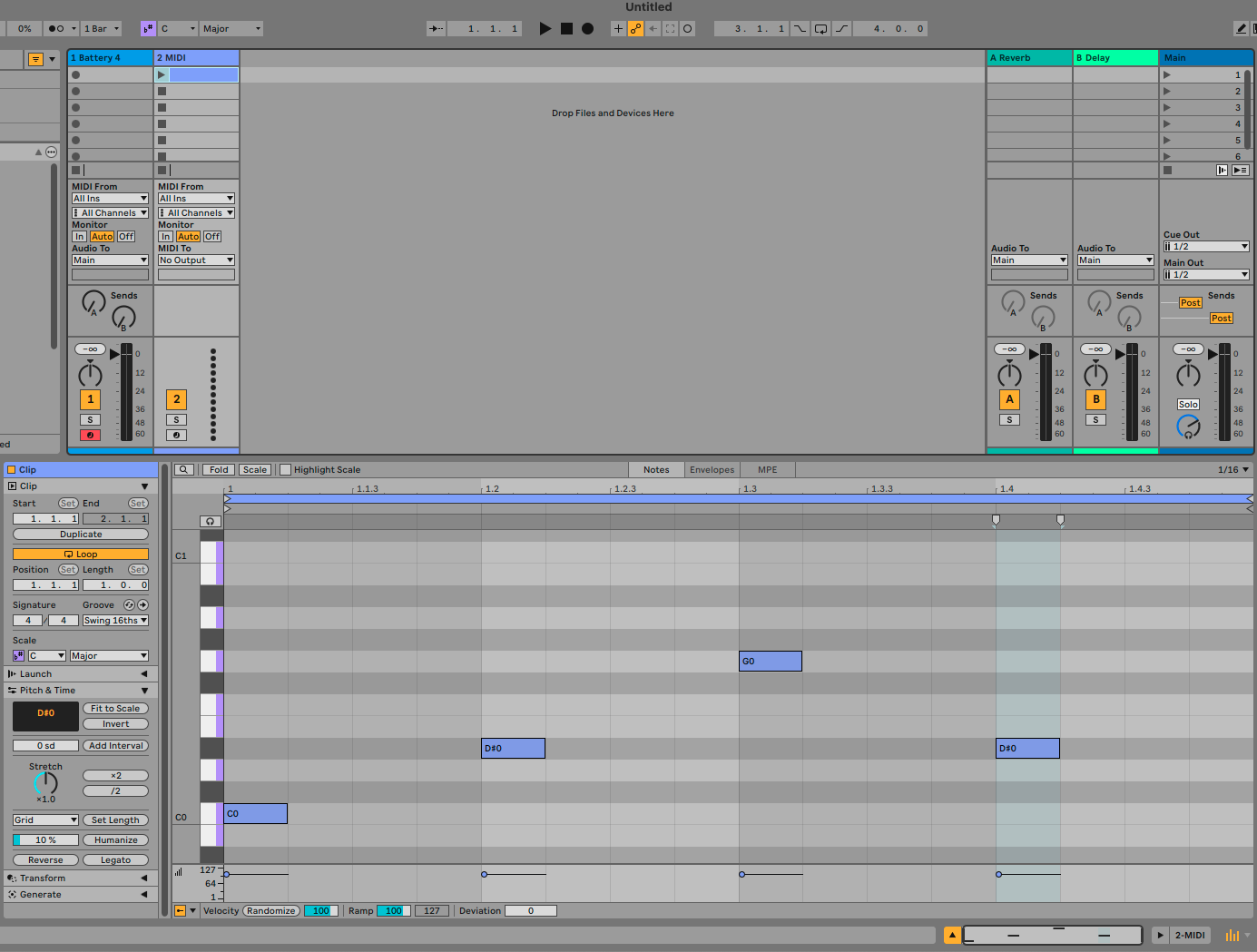The height and width of the screenshot is (952, 1257).
Task: Collapse the Pitch & Time panel
Action: coord(80,691)
